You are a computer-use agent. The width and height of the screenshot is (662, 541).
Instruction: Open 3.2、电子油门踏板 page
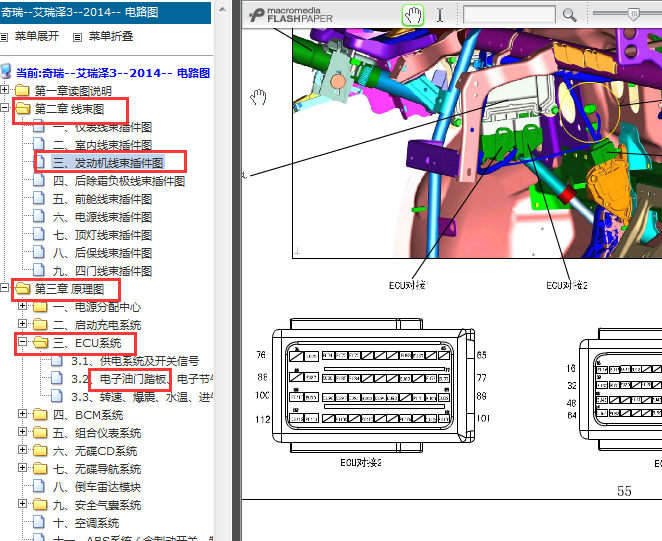click(141, 379)
